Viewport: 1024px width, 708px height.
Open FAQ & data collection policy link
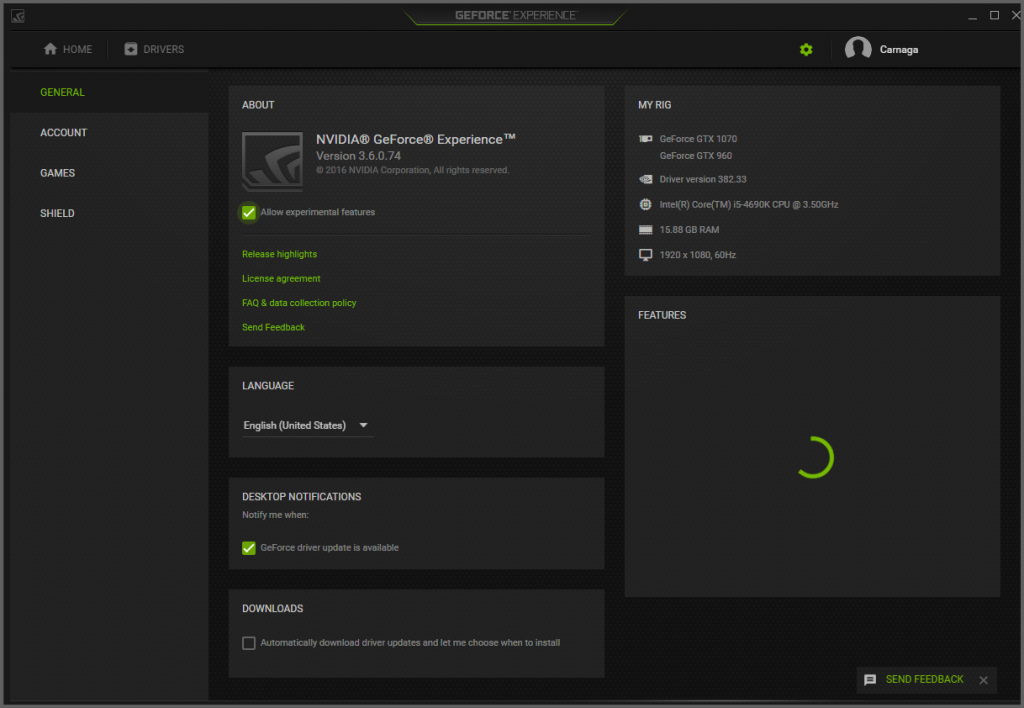click(299, 303)
